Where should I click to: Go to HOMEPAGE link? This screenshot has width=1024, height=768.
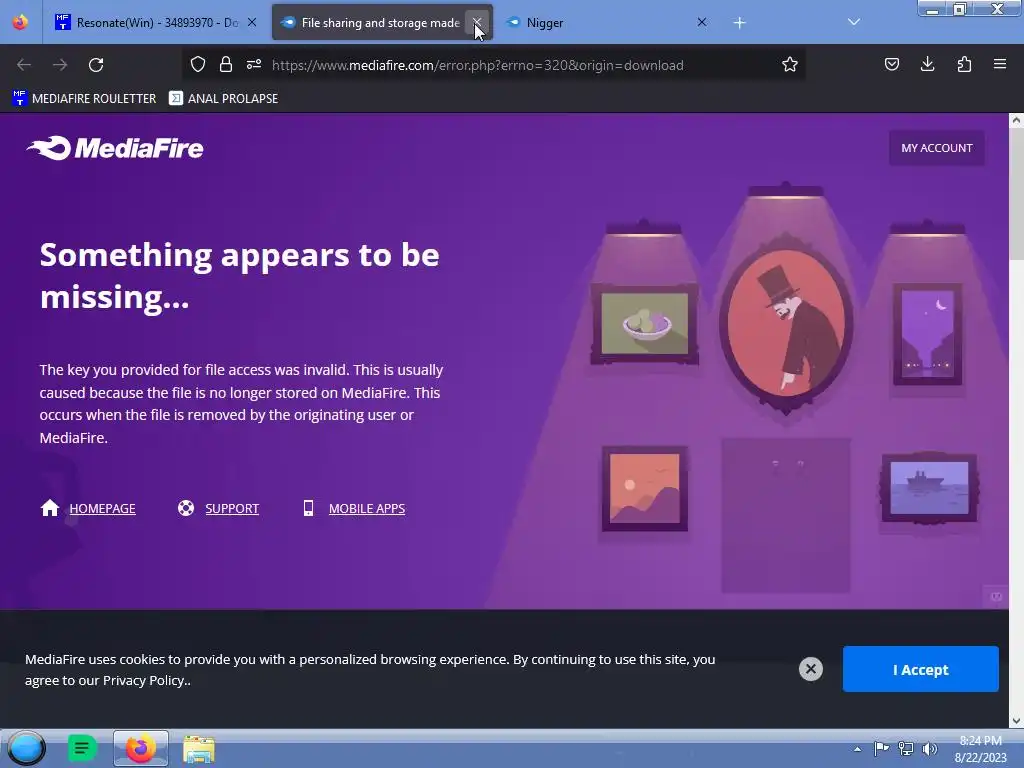(x=103, y=508)
